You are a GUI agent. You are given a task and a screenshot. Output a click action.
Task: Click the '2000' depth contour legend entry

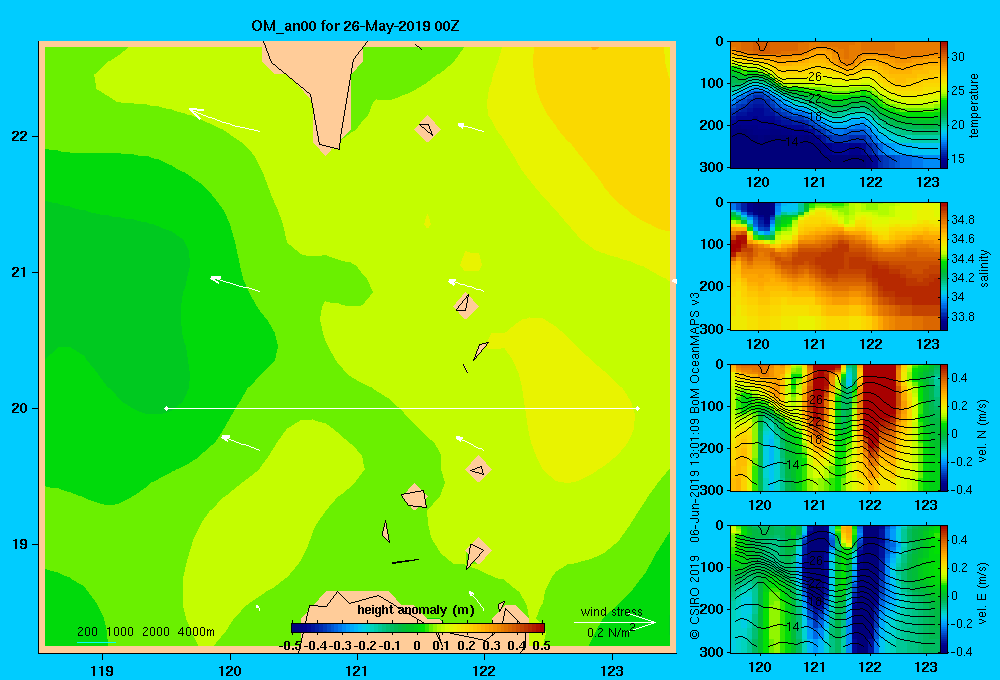[156, 632]
